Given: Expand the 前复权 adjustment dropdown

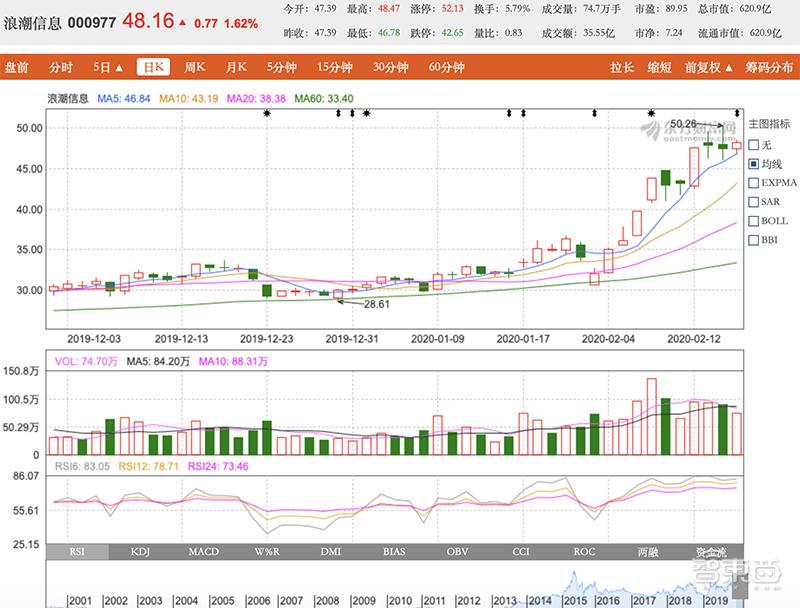Looking at the screenshot, I should tap(708, 68).
